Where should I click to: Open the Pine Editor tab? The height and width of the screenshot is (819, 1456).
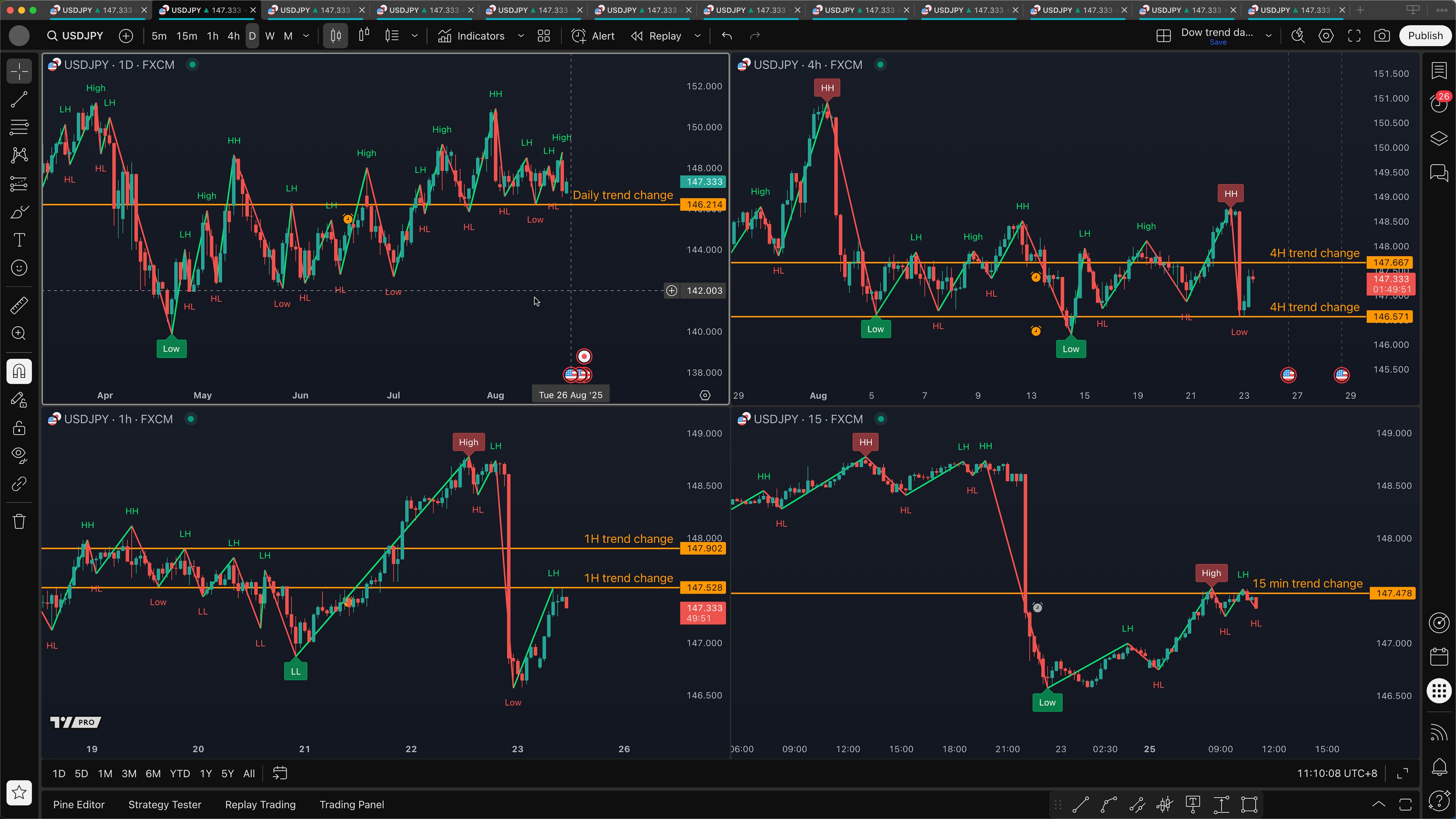[78, 804]
